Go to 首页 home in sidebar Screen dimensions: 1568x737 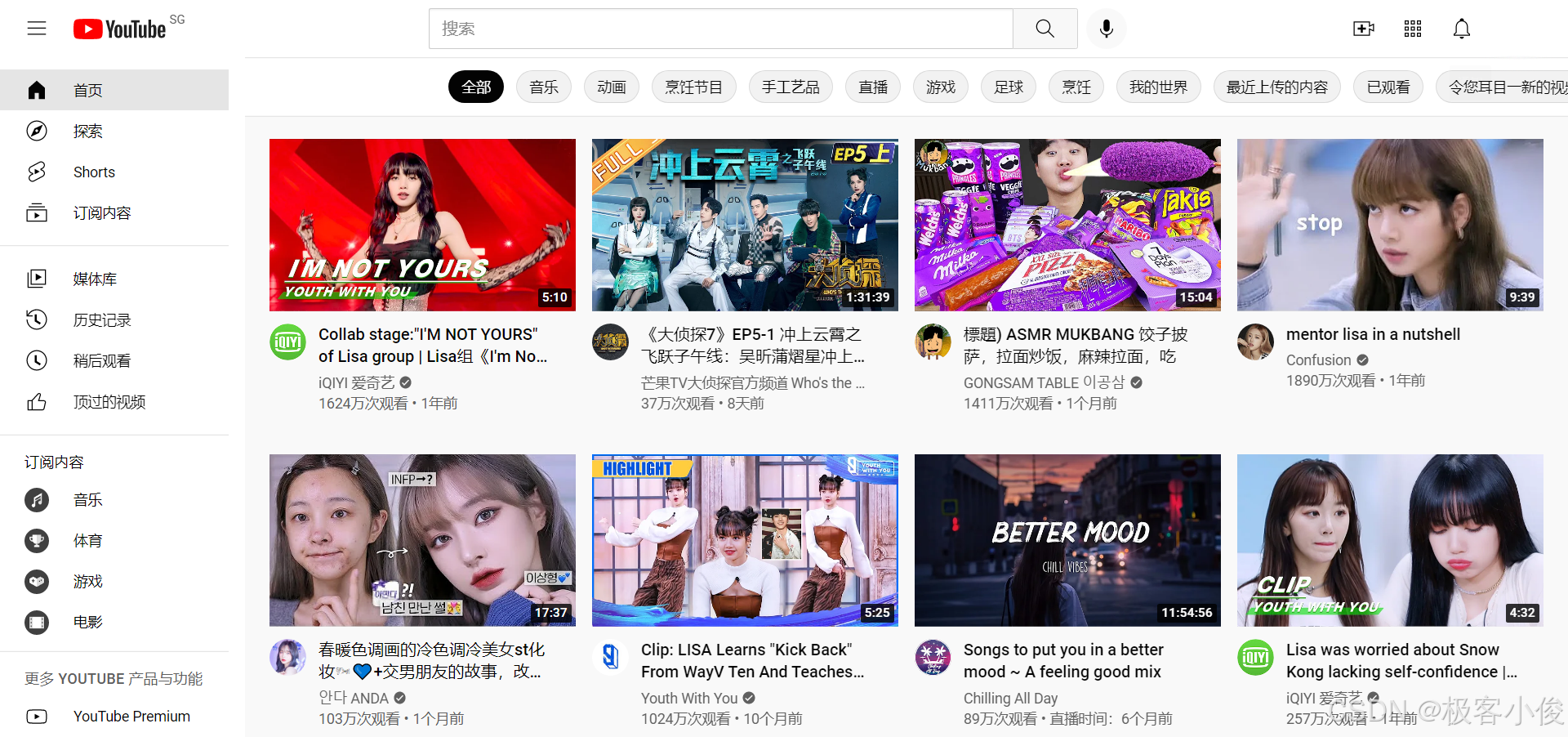[114, 90]
